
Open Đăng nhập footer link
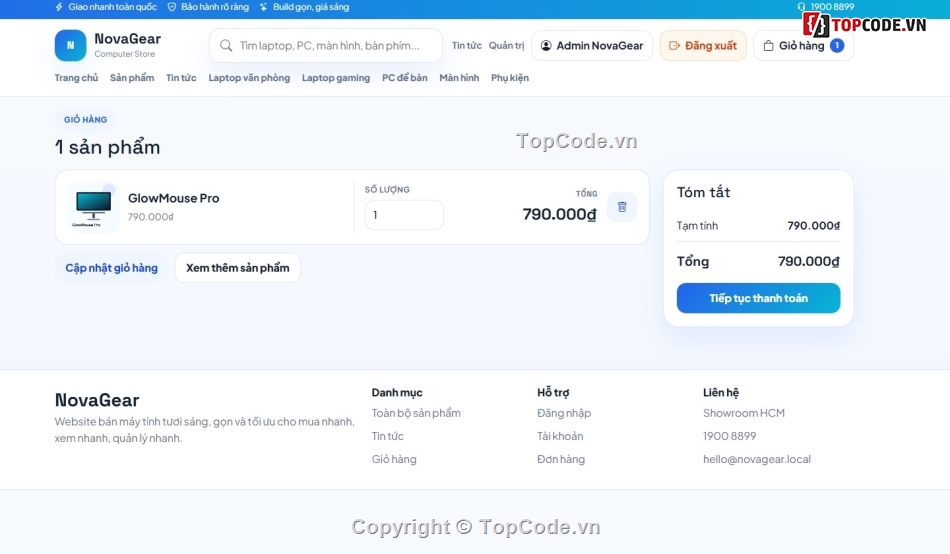coord(564,413)
